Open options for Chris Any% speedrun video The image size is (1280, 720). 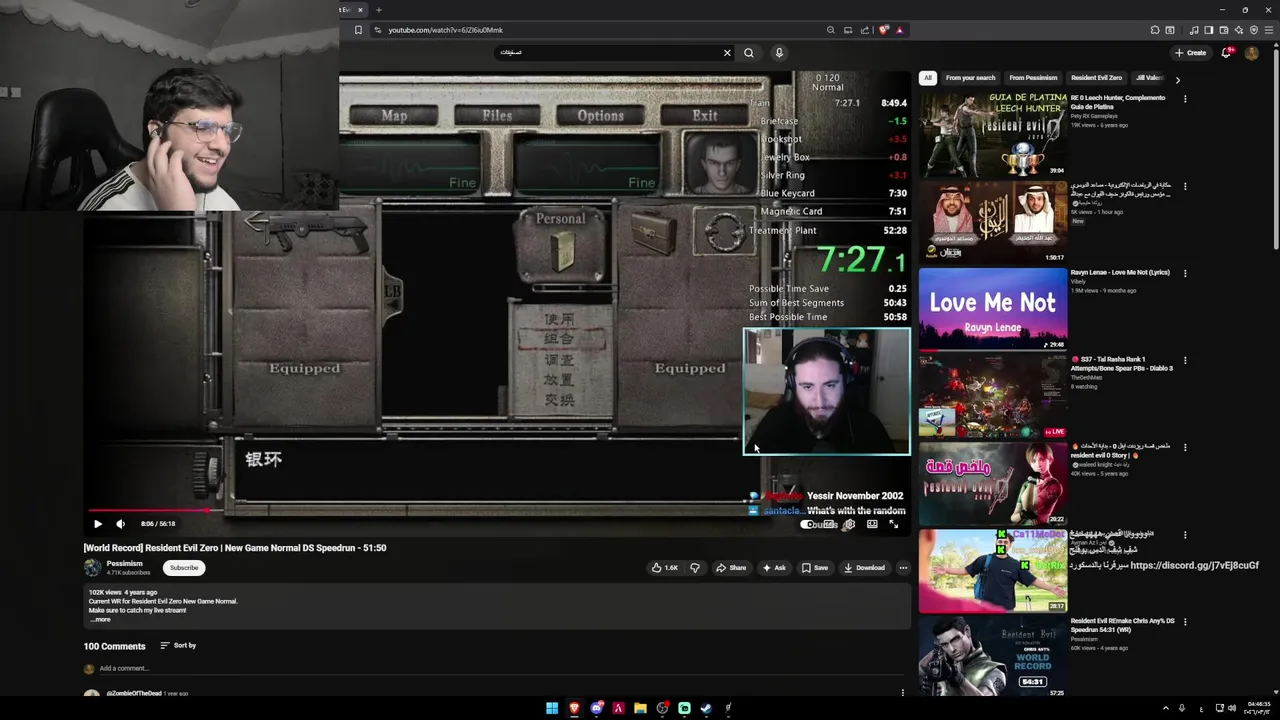pyautogui.click(x=1185, y=621)
